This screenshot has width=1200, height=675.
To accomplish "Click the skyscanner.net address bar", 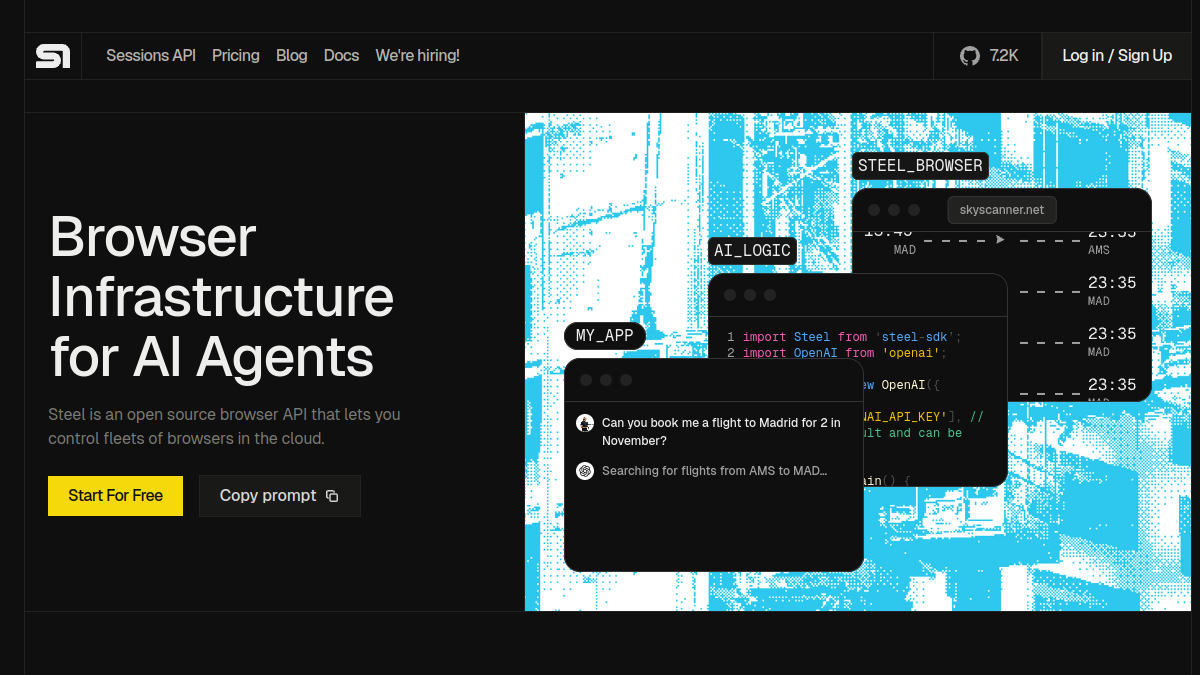I will pyautogui.click(x=1002, y=210).
